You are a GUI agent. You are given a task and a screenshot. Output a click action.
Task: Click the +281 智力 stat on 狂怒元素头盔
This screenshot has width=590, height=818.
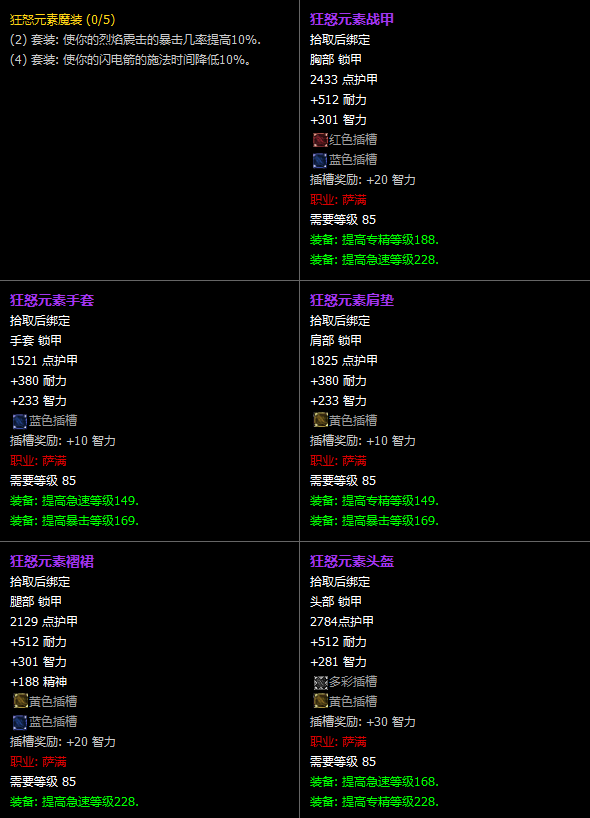click(339, 661)
